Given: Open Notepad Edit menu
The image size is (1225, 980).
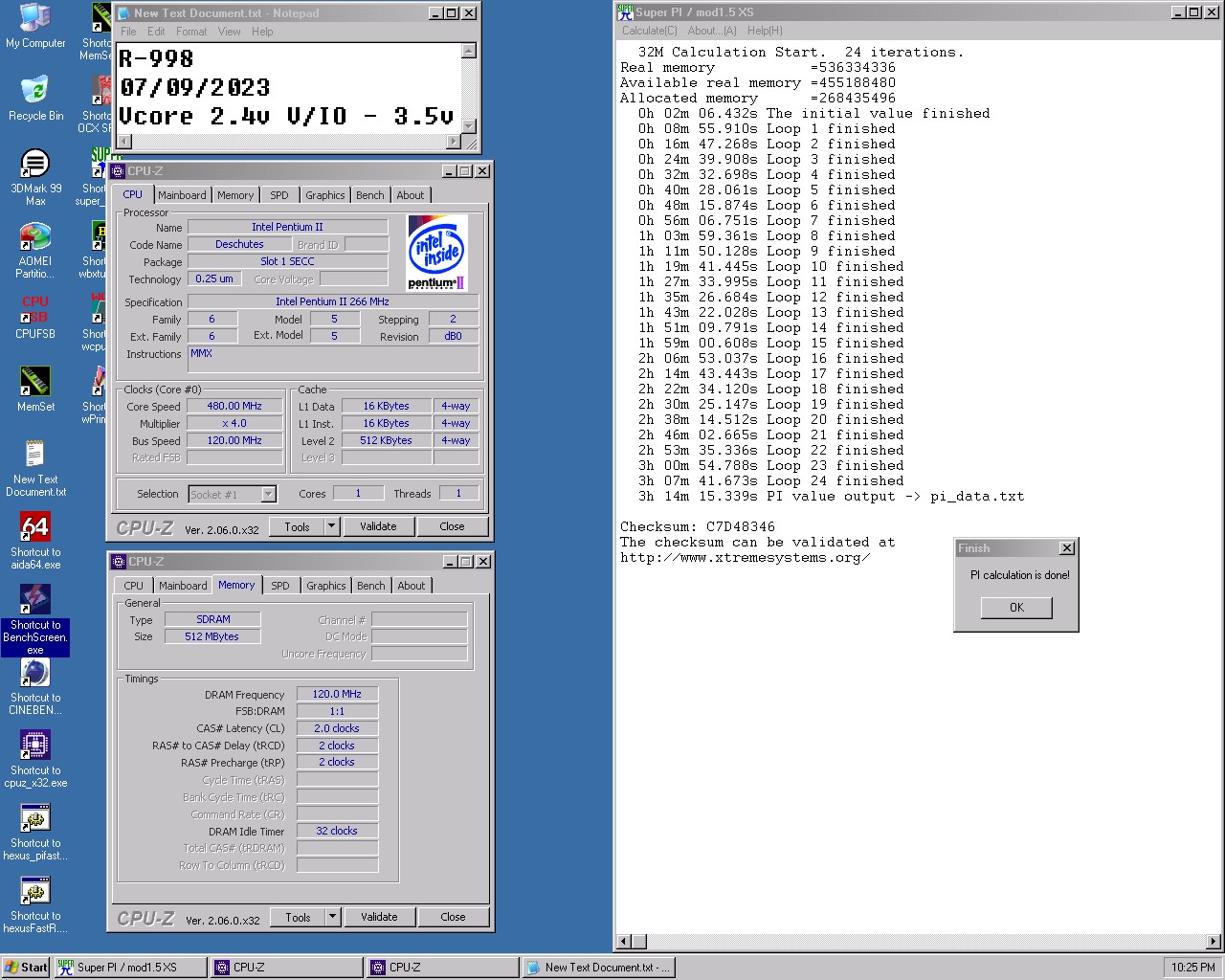Looking at the screenshot, I should [x=156, y=32].
